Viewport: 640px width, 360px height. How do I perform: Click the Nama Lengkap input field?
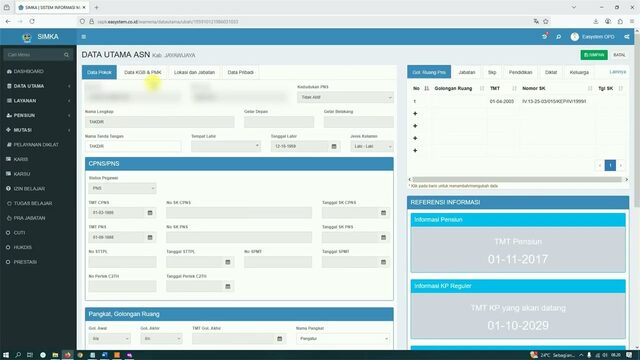point(160,122)
